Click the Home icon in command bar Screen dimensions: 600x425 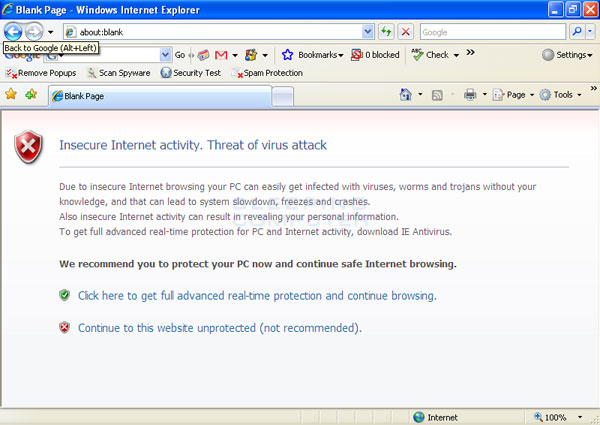405,95
